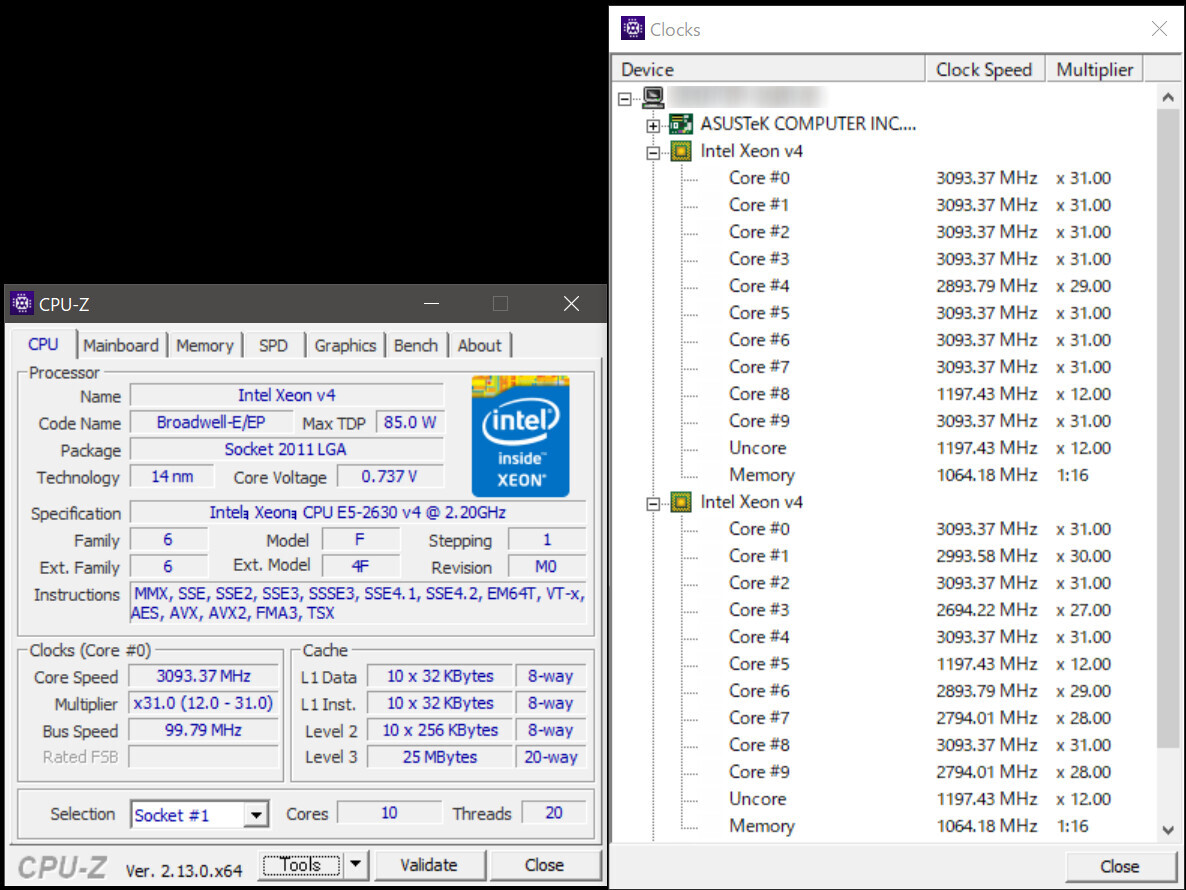Click the Level 2 value 10 x 256 KBytes
The width and height of the screenshot is (1186, 890).
tap(439, 730)
